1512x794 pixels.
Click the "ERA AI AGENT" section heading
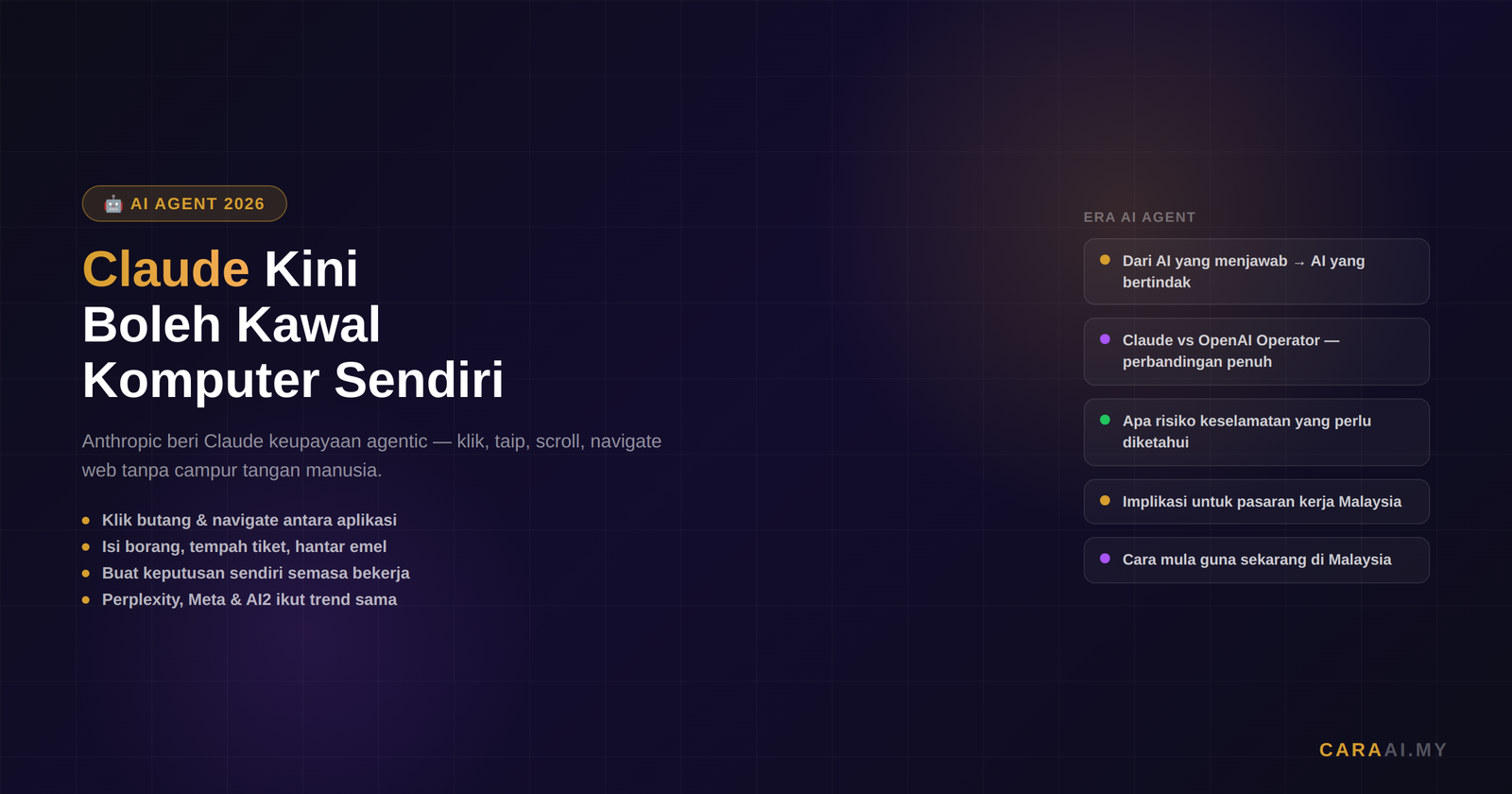(1139, 217)
